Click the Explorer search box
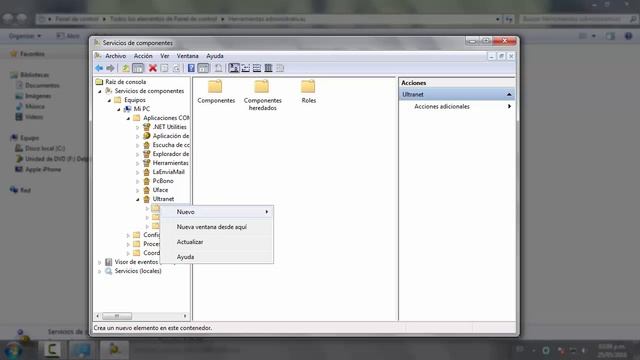 tap(579, 19)
